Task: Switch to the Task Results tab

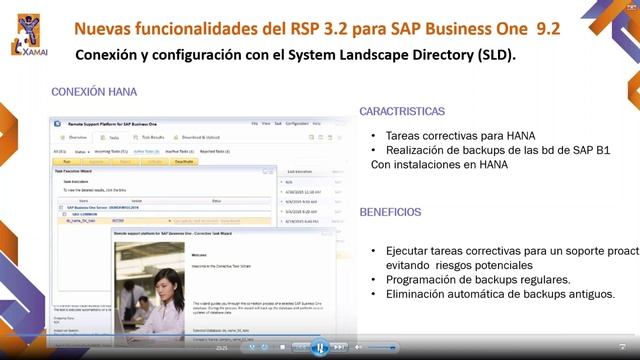Action: pos(149,138)
